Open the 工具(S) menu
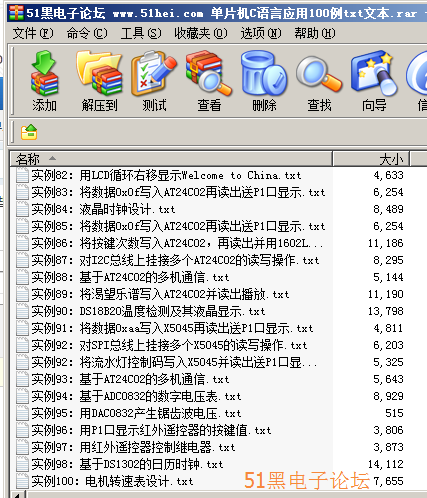Screen dimensions: 427x498 pos(141,33)
